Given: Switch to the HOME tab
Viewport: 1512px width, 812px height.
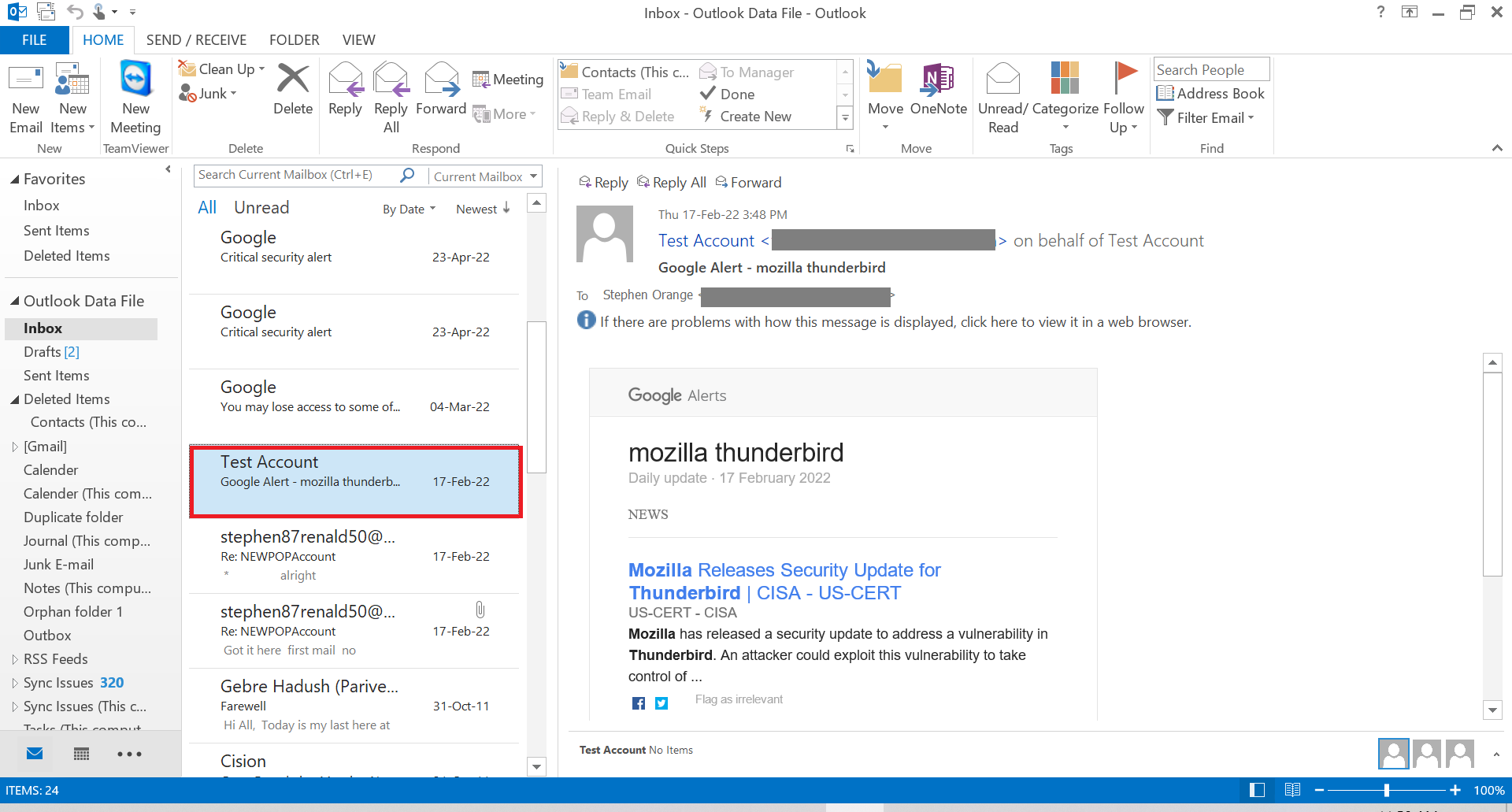Looking at the screenshot, I should [x=103, y=40].
